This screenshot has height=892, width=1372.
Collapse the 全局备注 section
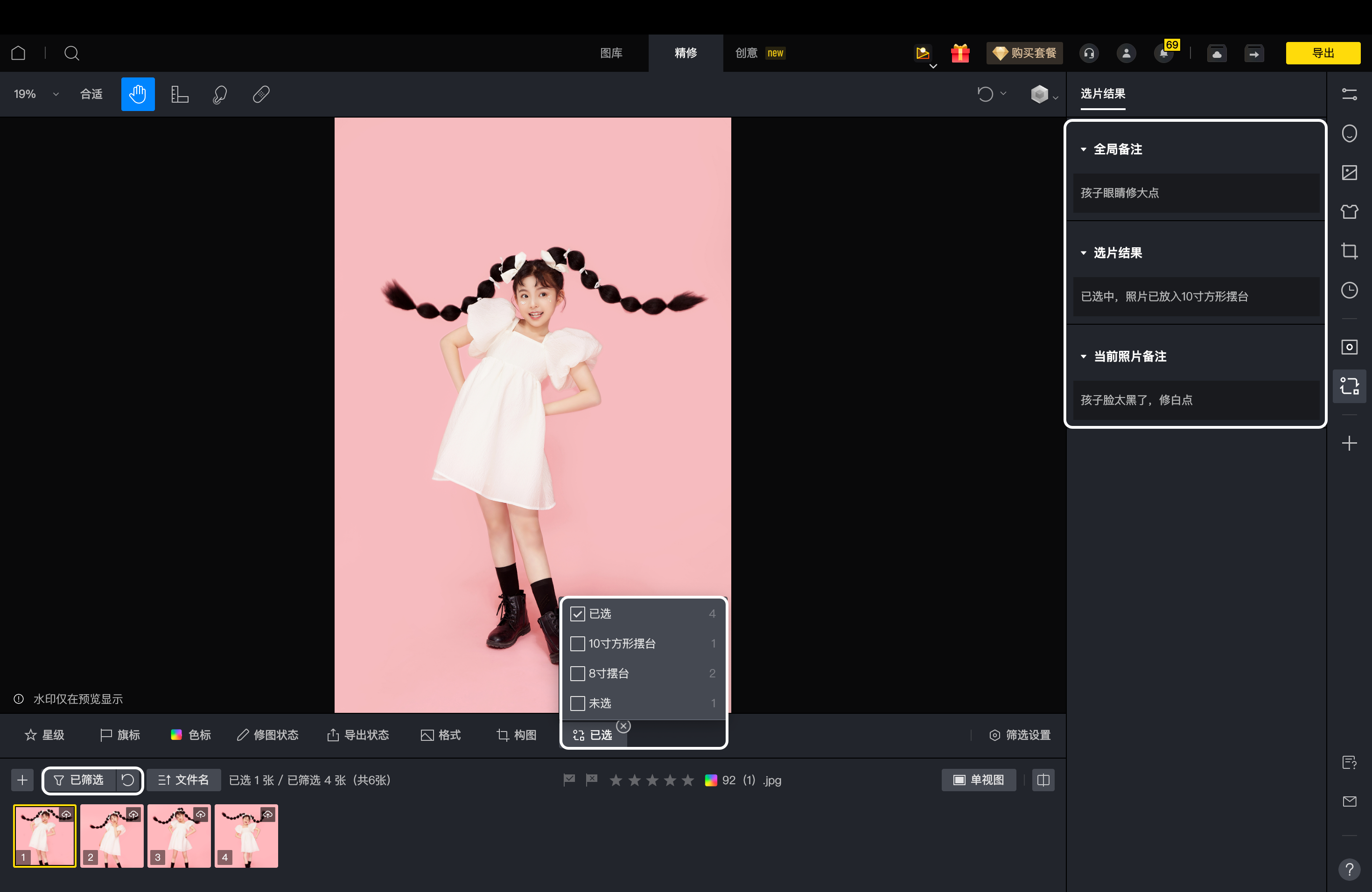tap(1083, 149)
